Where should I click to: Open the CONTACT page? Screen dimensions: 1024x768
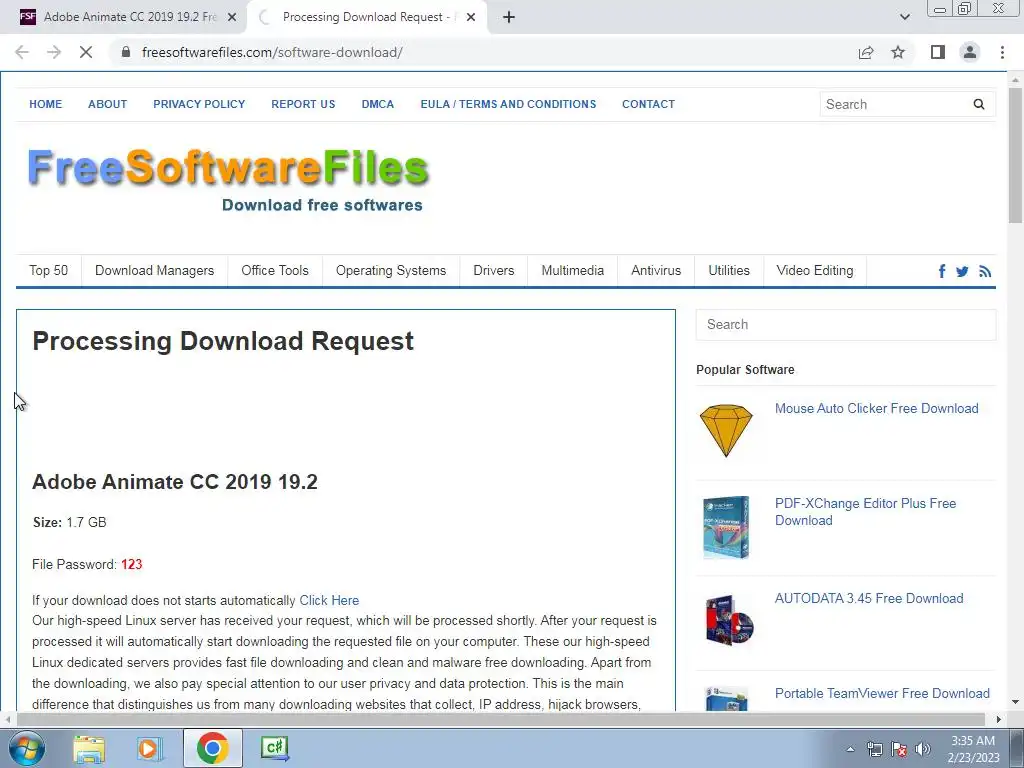click(x=648, y=104)
